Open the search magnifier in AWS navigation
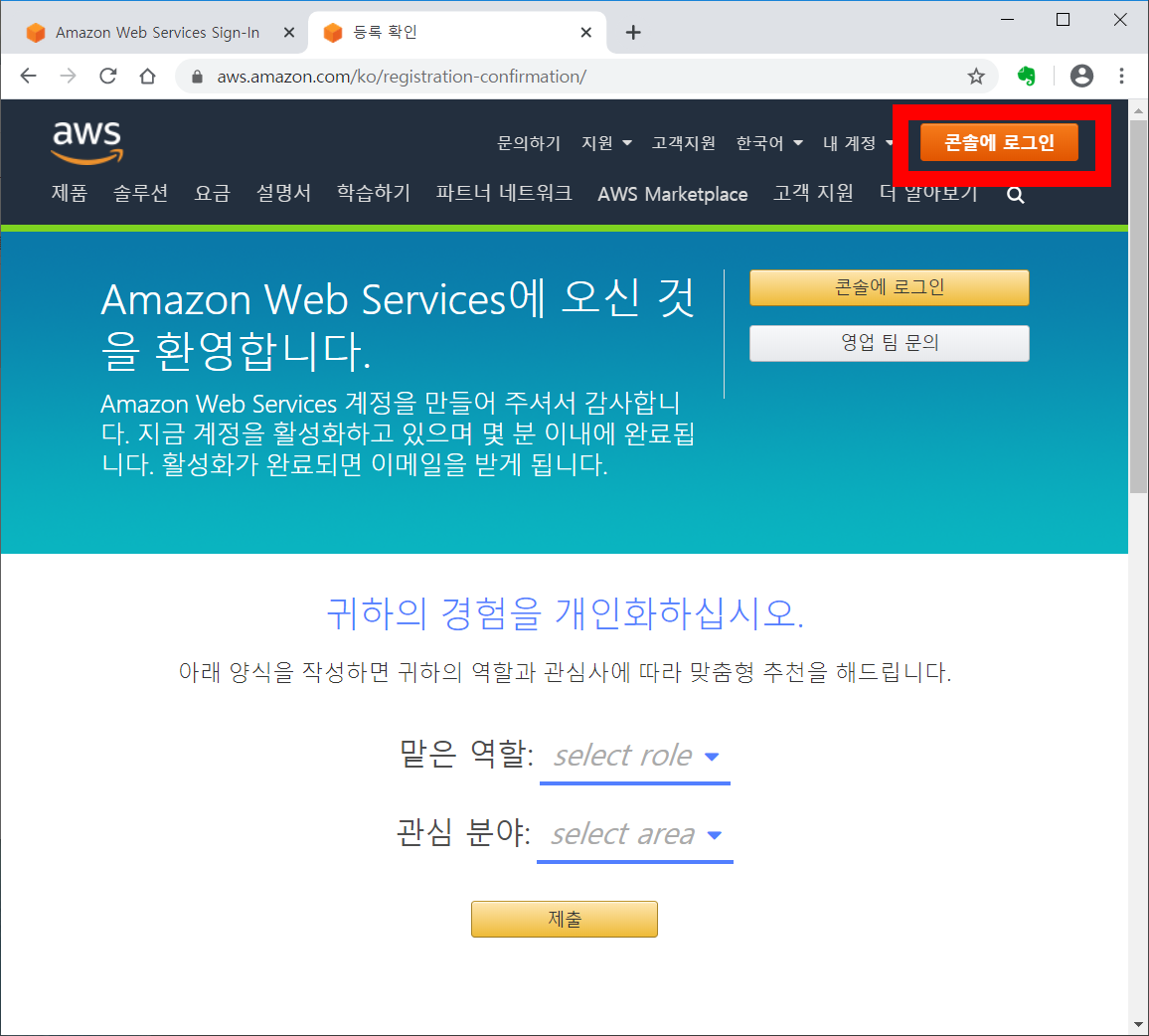Viewport: 1149px width, 1036px height. [1015, 194]
